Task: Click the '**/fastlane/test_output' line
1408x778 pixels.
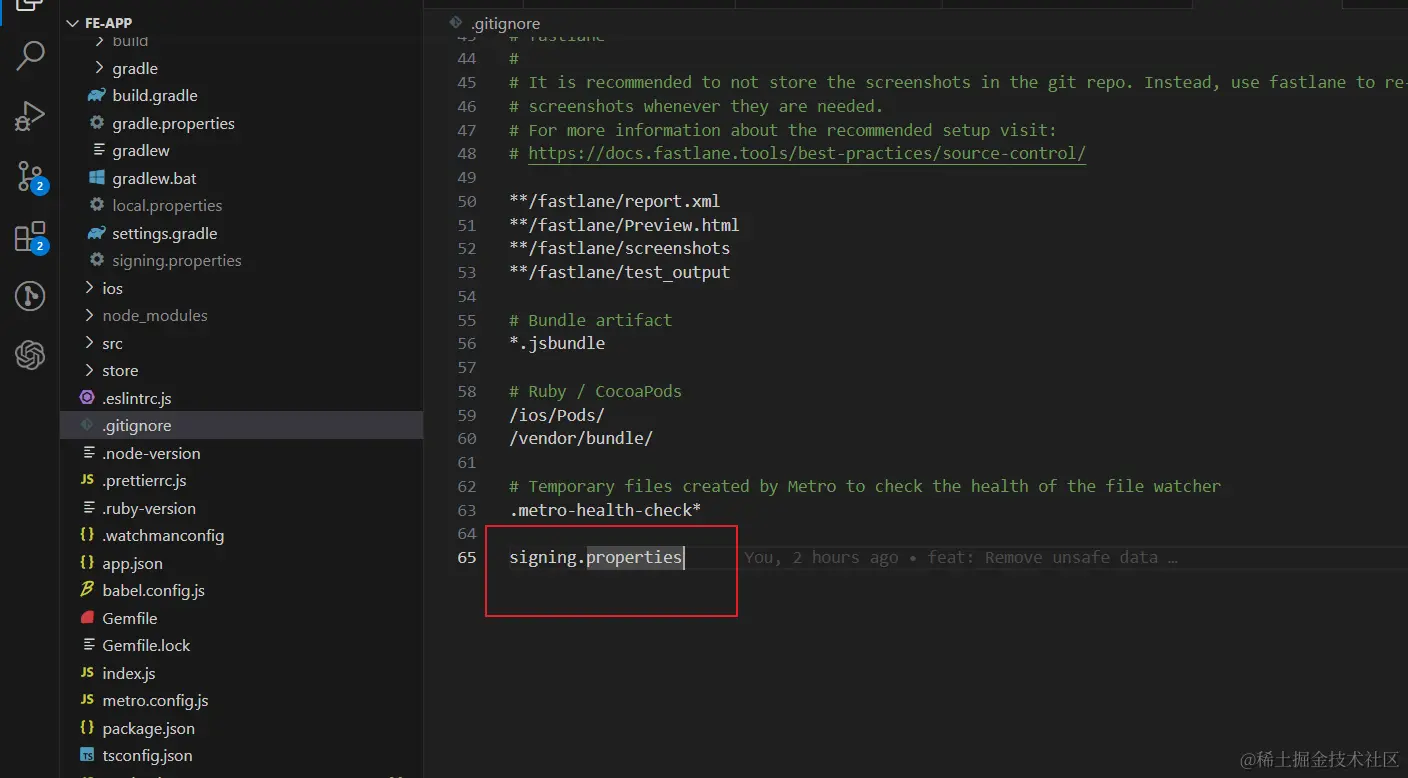Action: [620, 272]
